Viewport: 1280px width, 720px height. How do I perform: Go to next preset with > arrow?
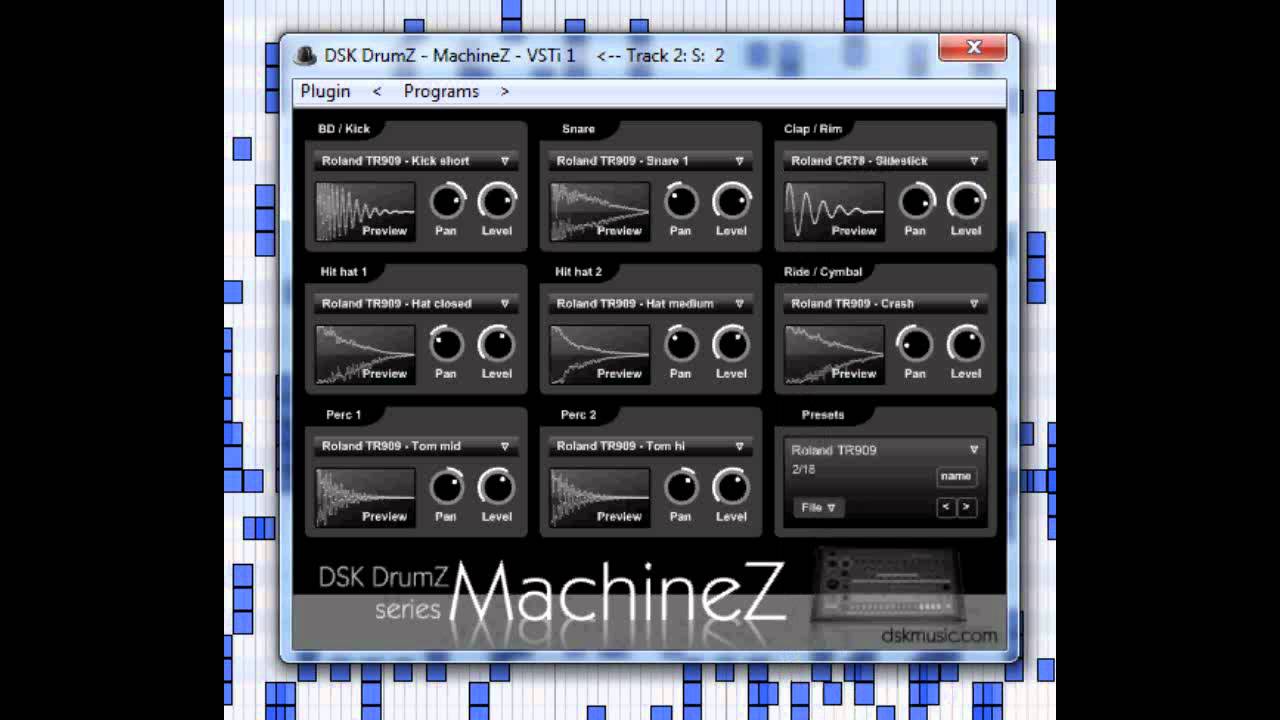966,508
